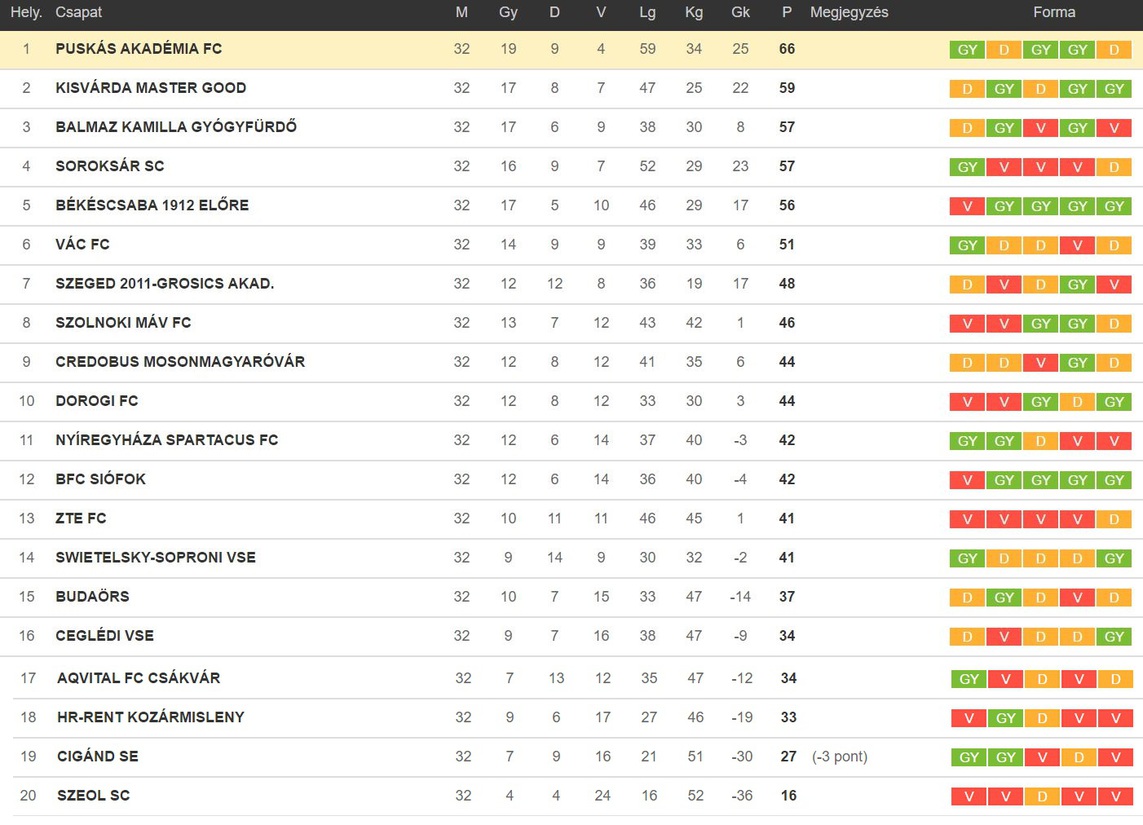This screenshot has height=825, width=1143.
Task: Click the last GY badge of Kisvárda
Action: click(1114, 89)
